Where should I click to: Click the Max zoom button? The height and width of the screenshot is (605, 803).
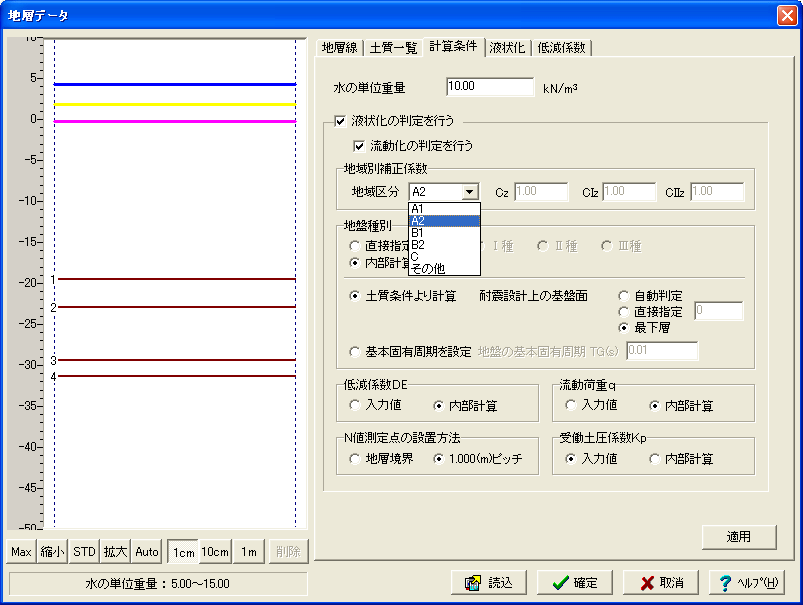tap(22, 552)
